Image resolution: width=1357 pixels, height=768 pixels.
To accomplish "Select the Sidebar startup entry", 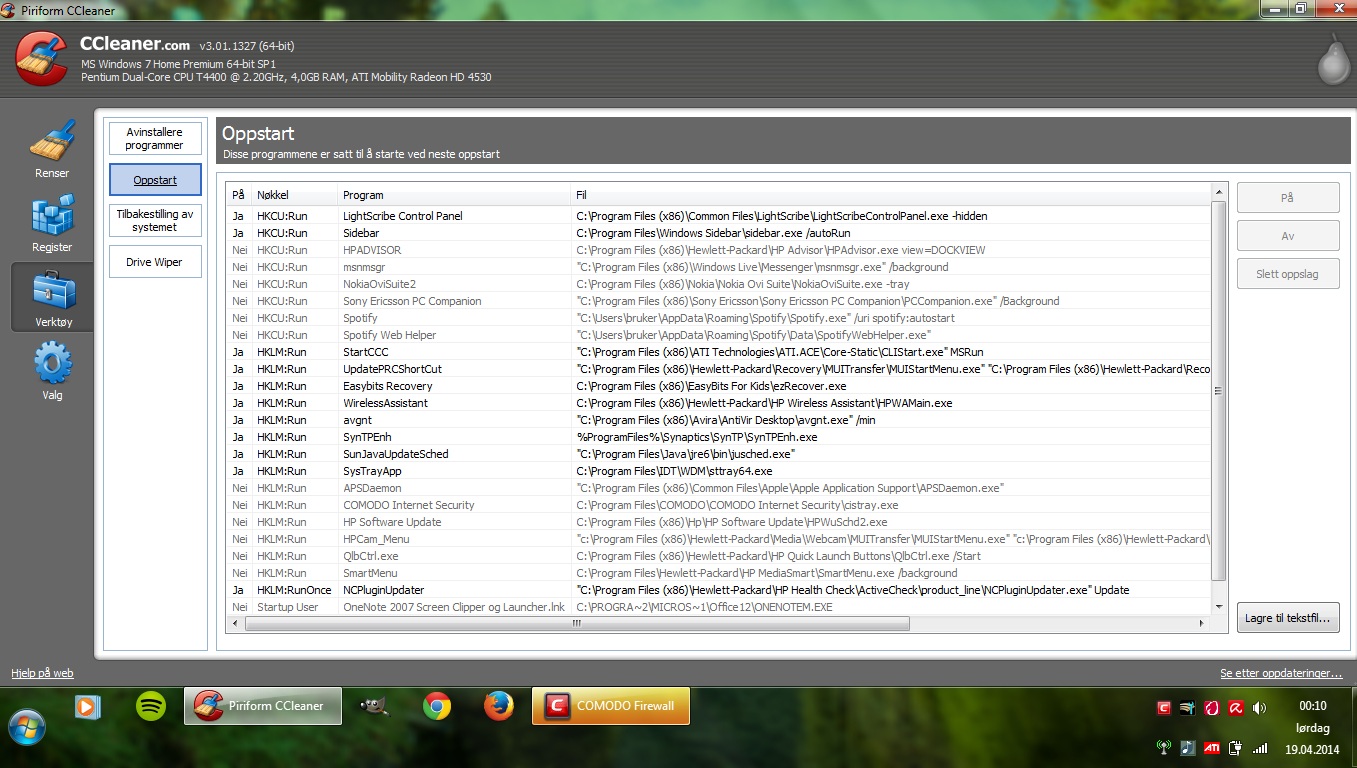I will (719, 233).
